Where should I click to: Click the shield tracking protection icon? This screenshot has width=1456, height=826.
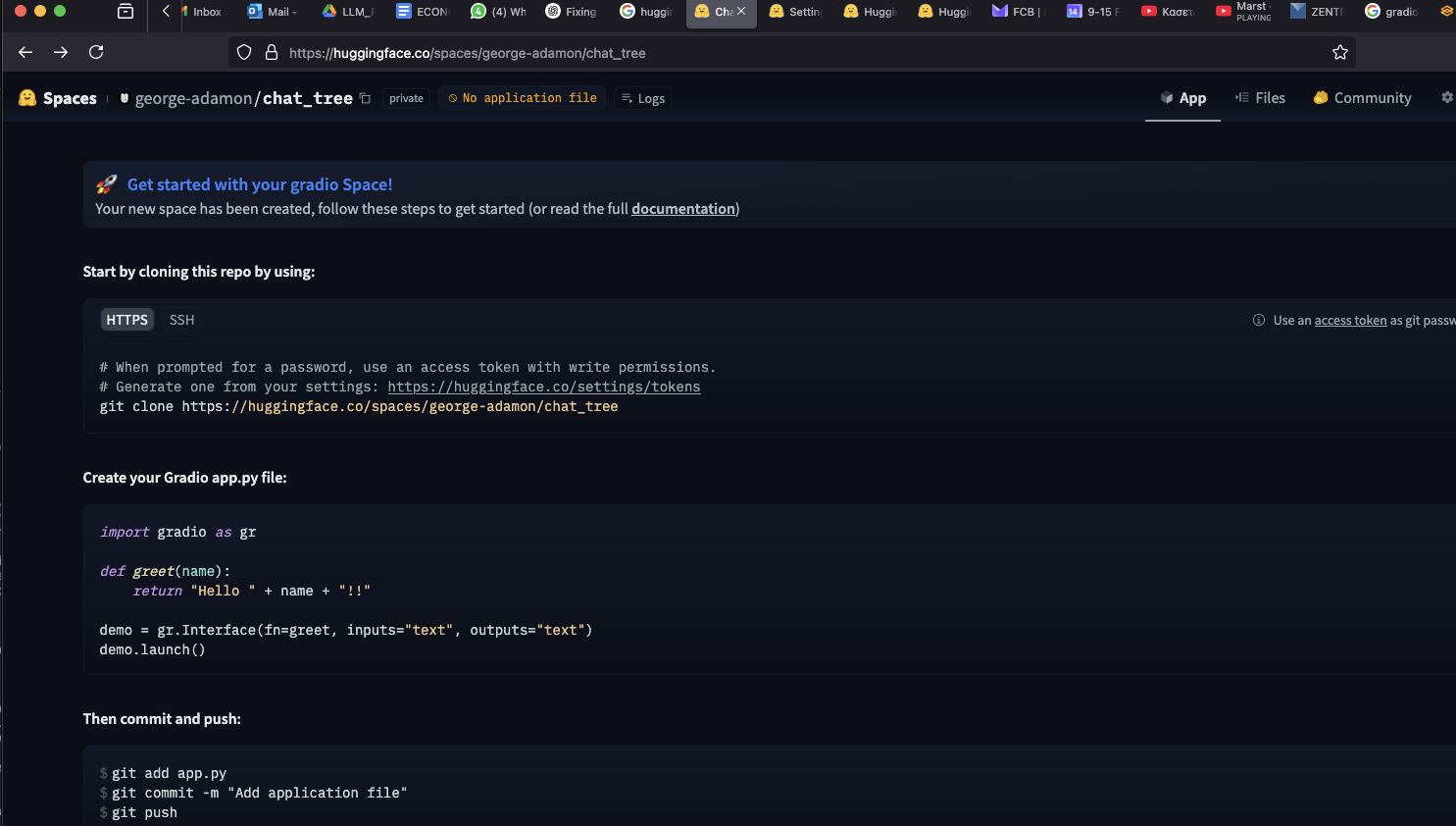pos(245,53)
